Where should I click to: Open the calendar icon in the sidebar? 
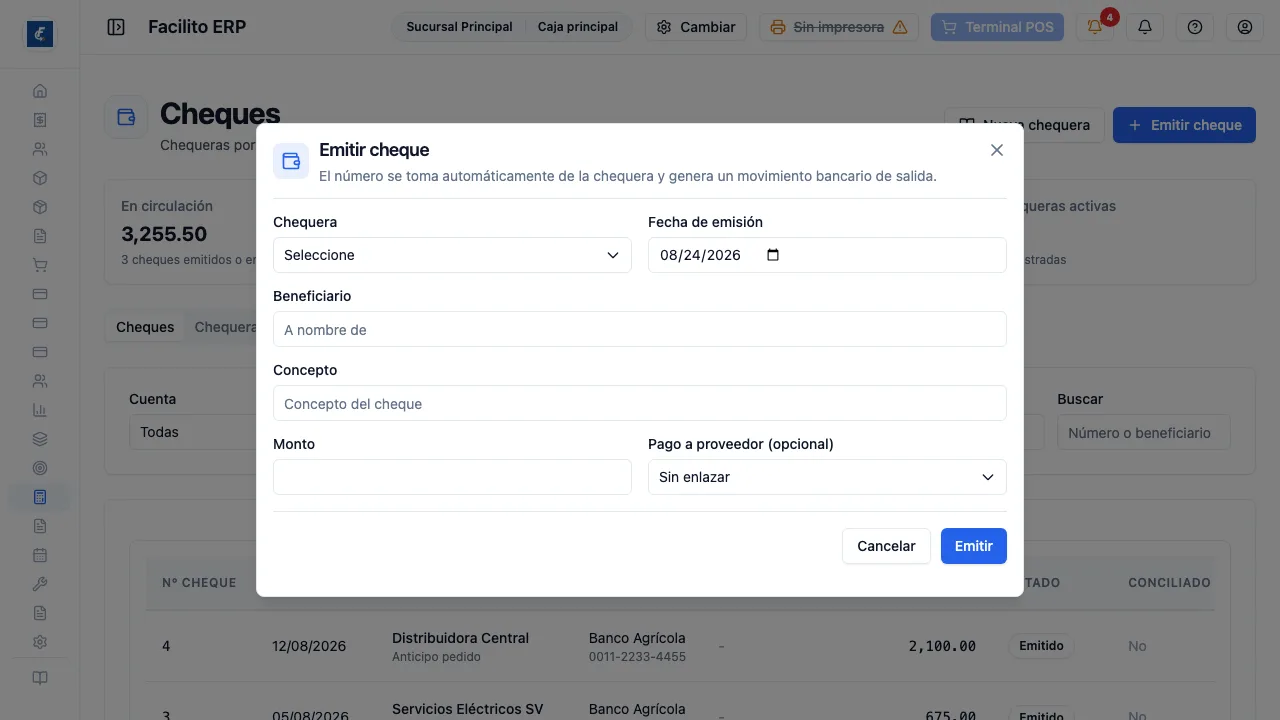tap(40, 555)
